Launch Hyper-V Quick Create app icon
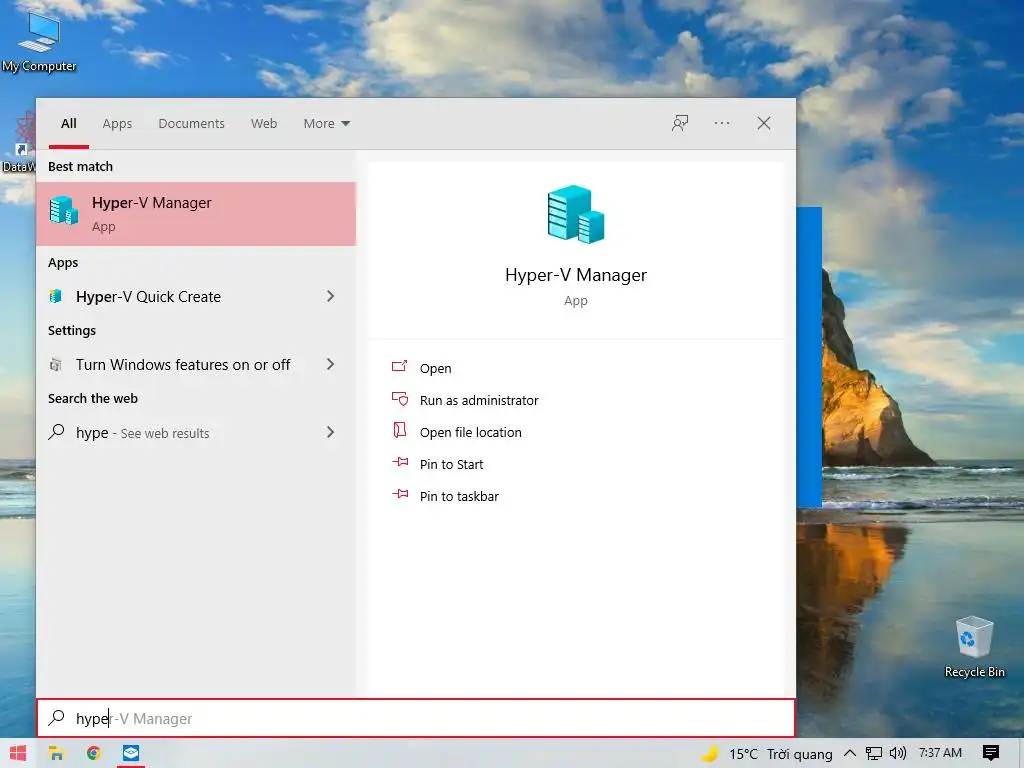This screenshot has width=1024, height=768. tap(56, 296)
